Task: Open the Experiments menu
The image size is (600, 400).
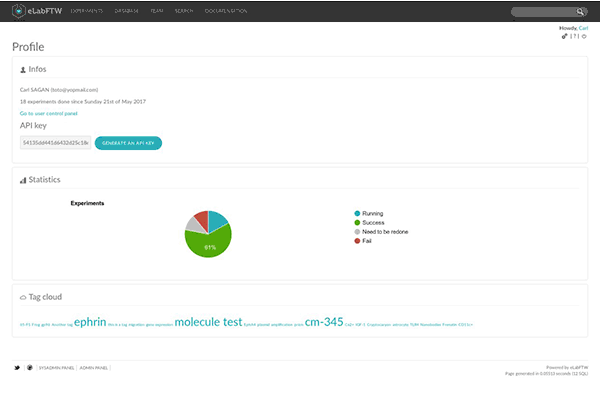Action: pyautogui.click(x=88, y=12)
